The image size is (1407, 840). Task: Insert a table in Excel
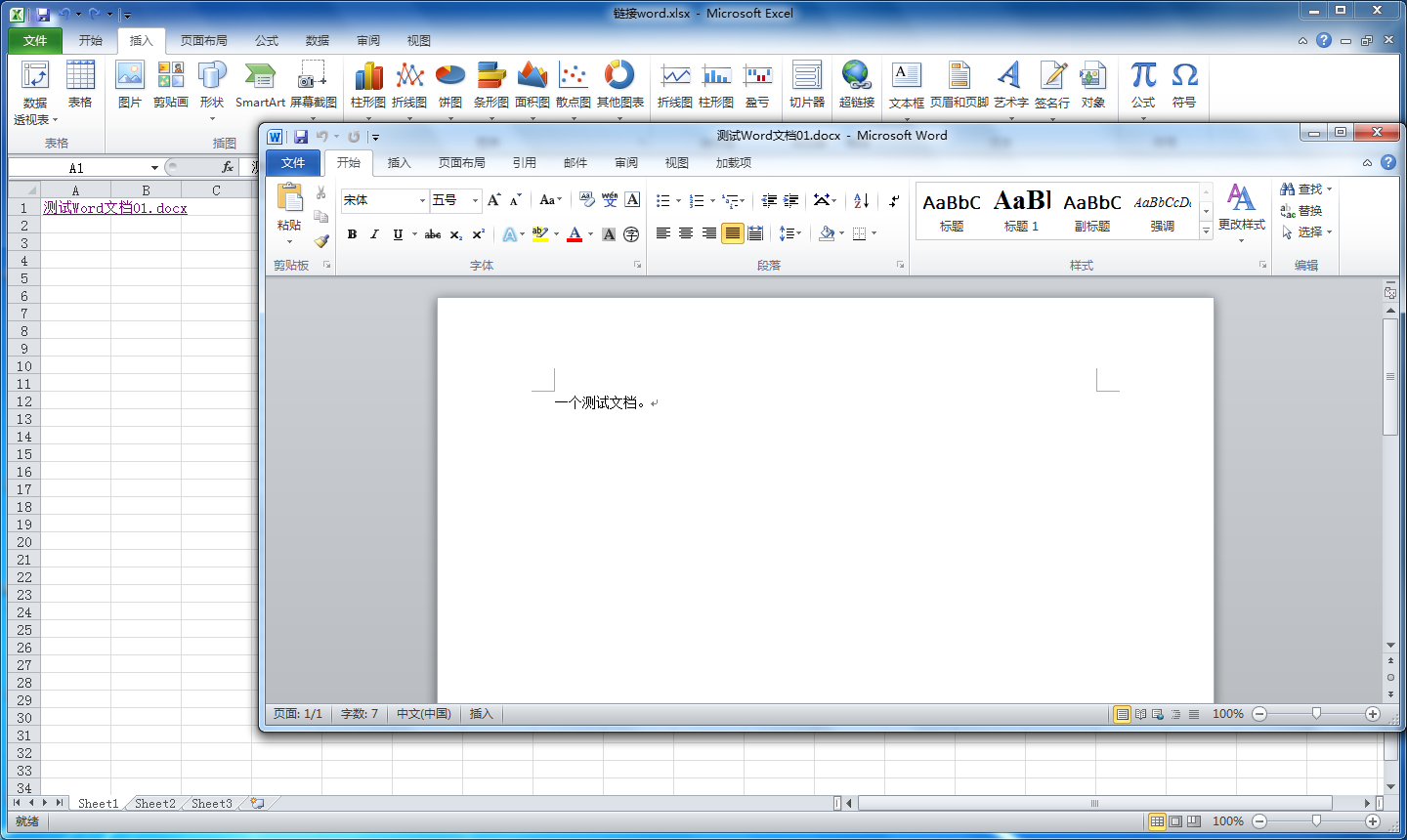(80, 85)
